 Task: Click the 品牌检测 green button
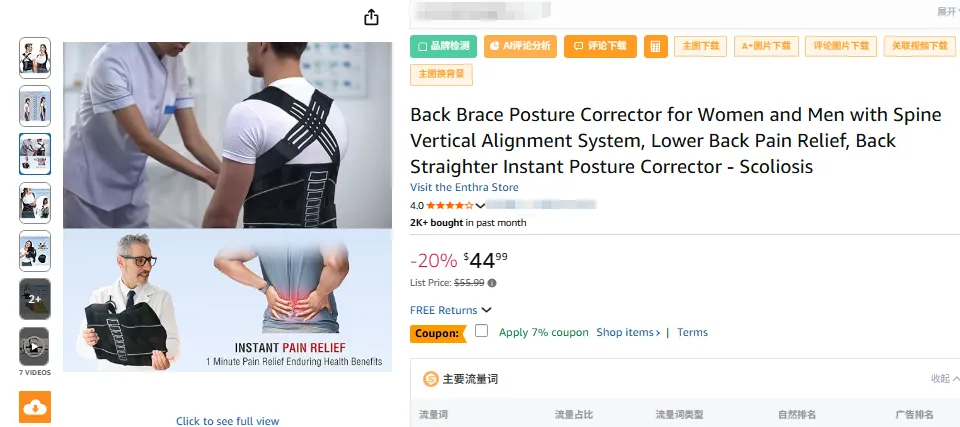(443, 47)
